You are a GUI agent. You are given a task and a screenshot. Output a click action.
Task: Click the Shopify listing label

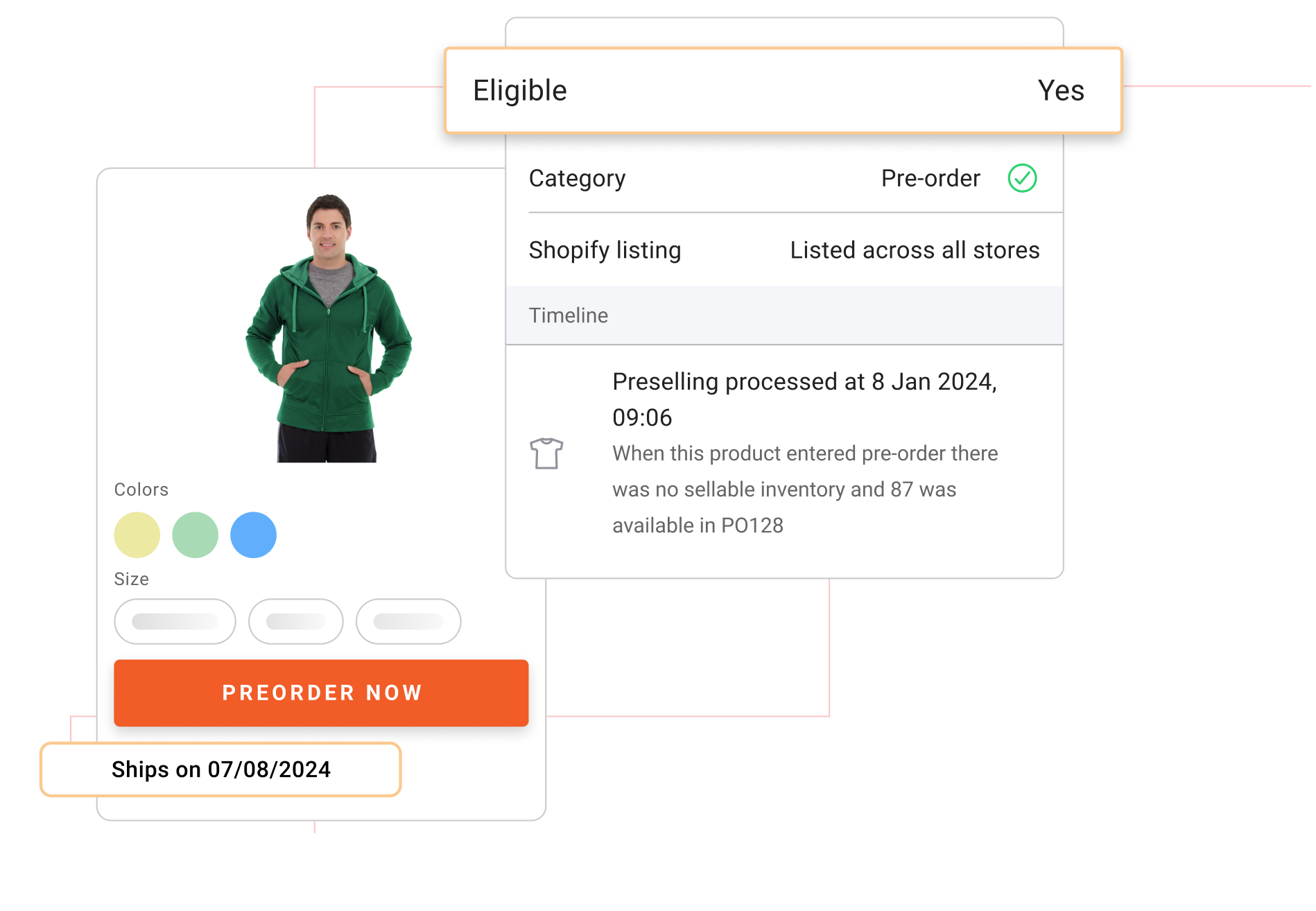[605, 250]
